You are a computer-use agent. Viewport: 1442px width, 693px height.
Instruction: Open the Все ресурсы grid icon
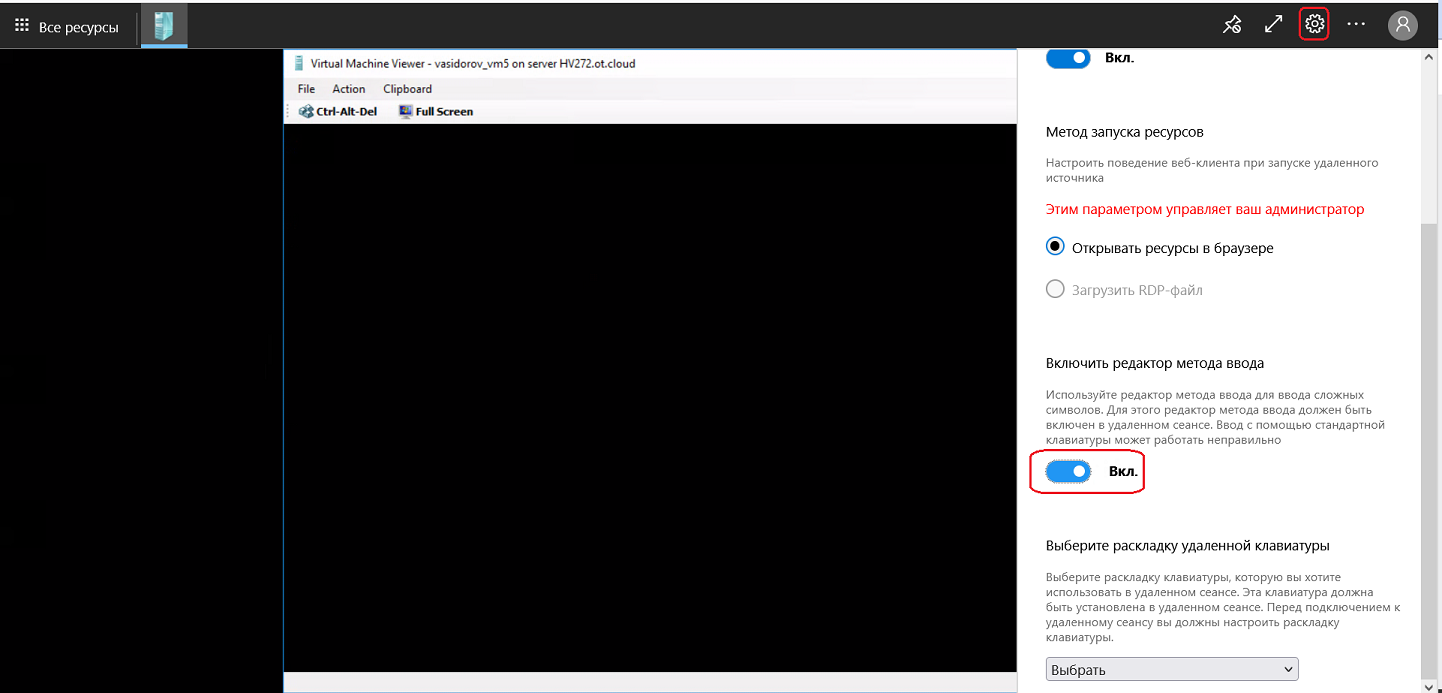coord(22,27)
